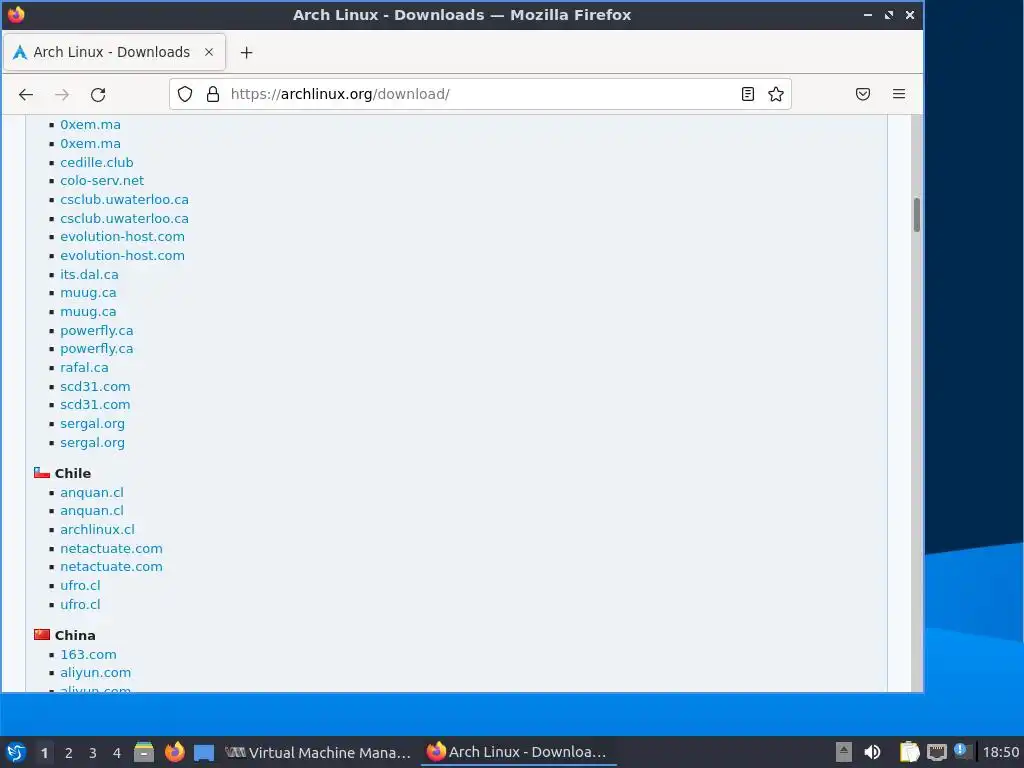
Task: Close the Arch Linux - Downloads tab
Action: [x=209, y=52]
